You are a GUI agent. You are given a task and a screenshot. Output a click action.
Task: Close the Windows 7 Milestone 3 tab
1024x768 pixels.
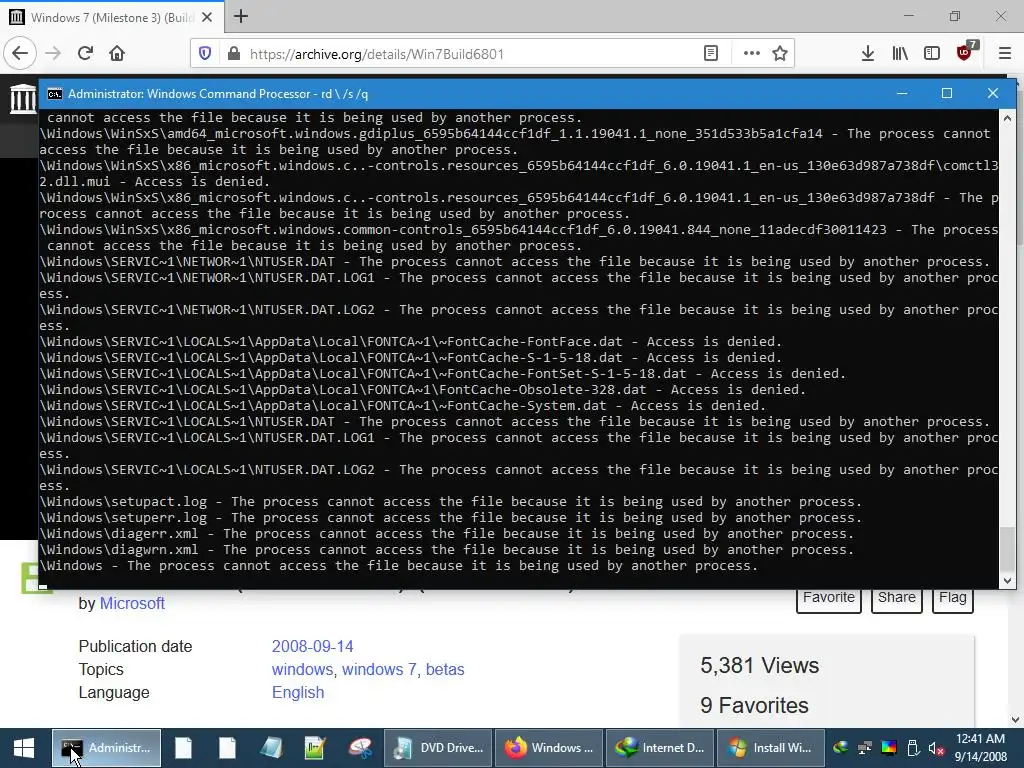tap(207, 17)
